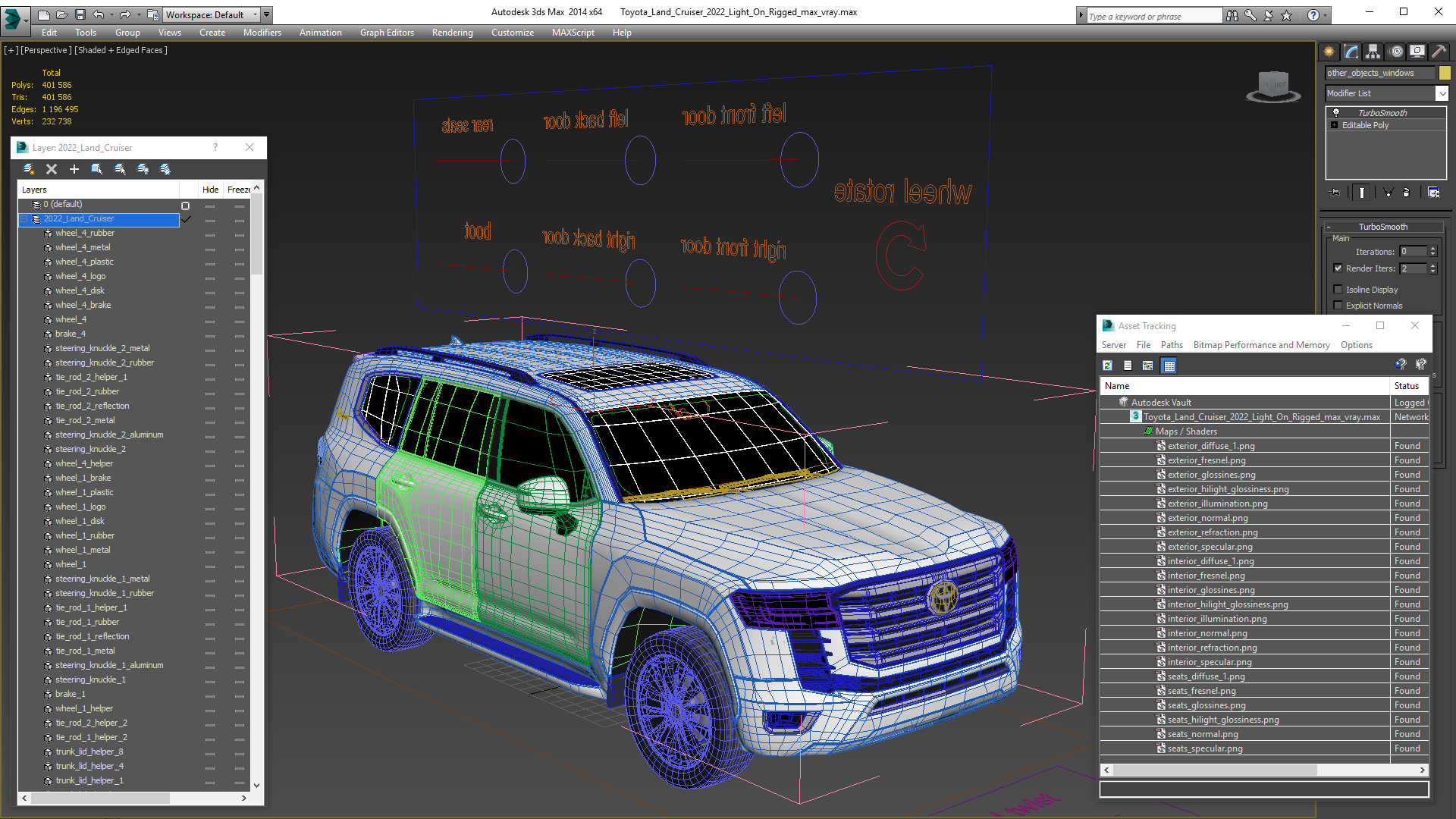
Task: Click the Perspective viewport label
Action: [x=46, y=50]
